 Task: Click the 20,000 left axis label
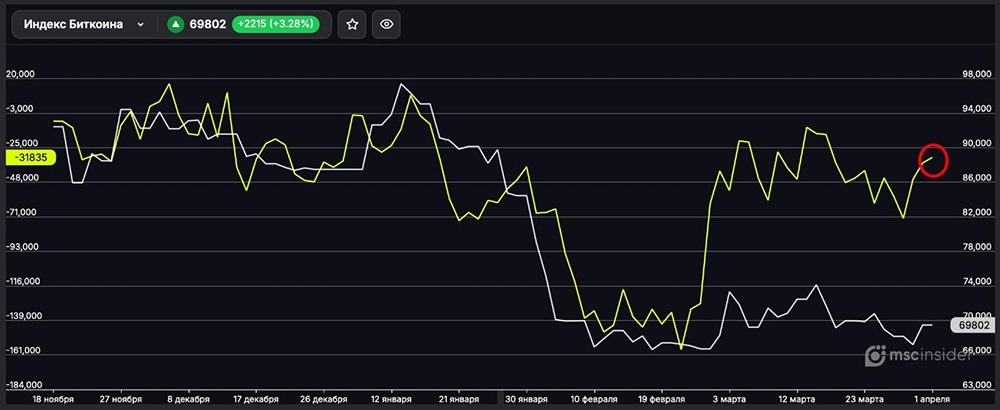pyautogui.click(x=22, y=75)
